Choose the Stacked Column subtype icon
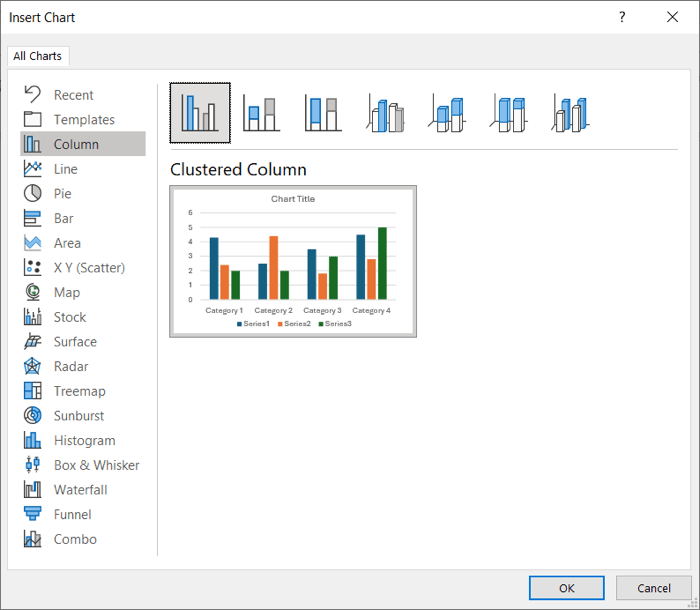Viewport: 700px width, 610px height. [262, 113]
